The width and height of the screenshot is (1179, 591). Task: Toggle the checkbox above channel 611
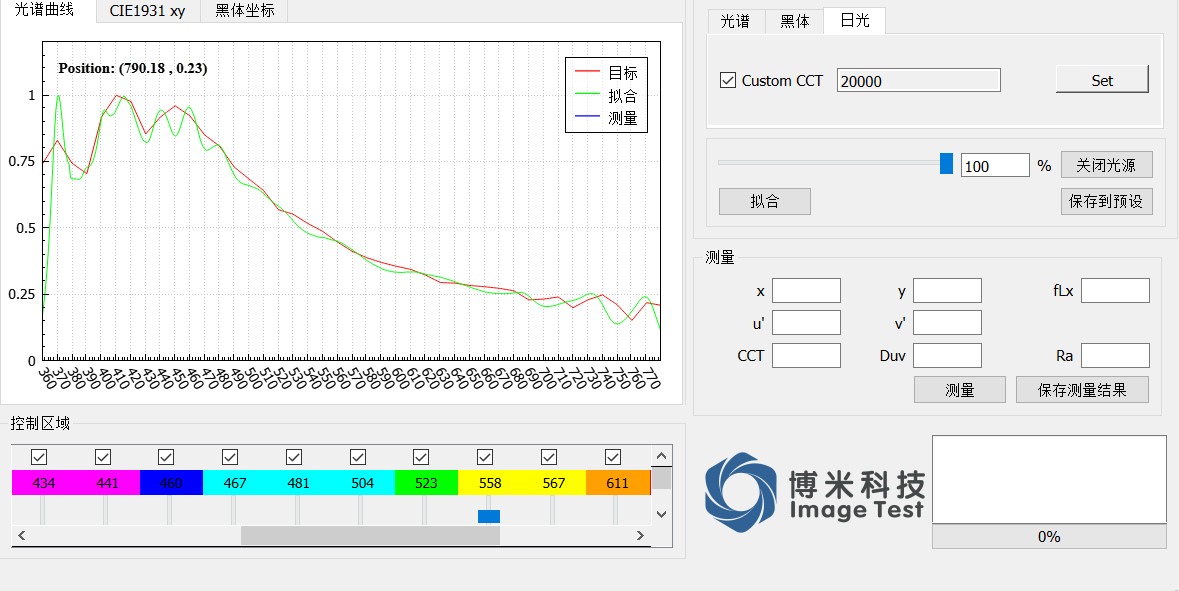pyautogui.click(x=613, y=457)
